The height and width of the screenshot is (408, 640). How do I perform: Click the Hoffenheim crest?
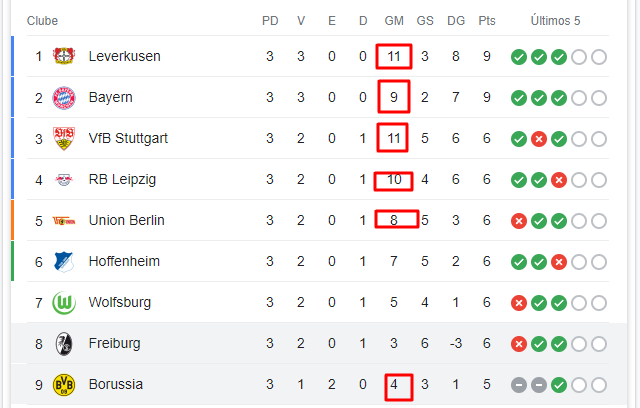click(64, 262)
